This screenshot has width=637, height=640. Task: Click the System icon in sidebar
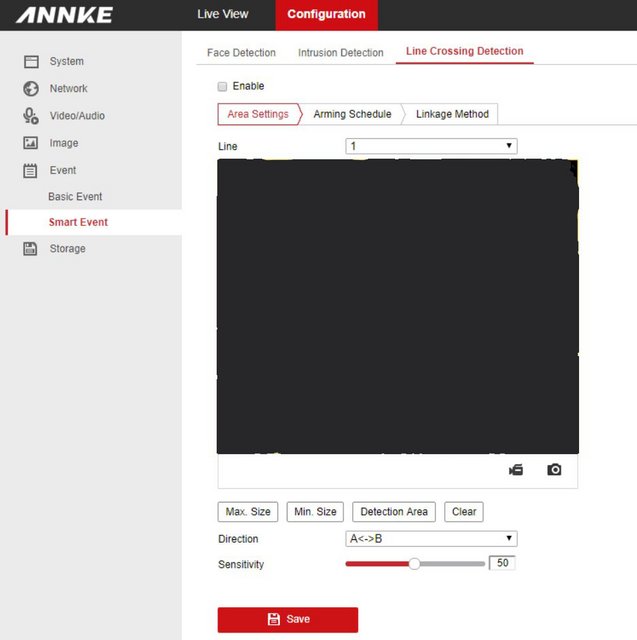tap(31, 62)
